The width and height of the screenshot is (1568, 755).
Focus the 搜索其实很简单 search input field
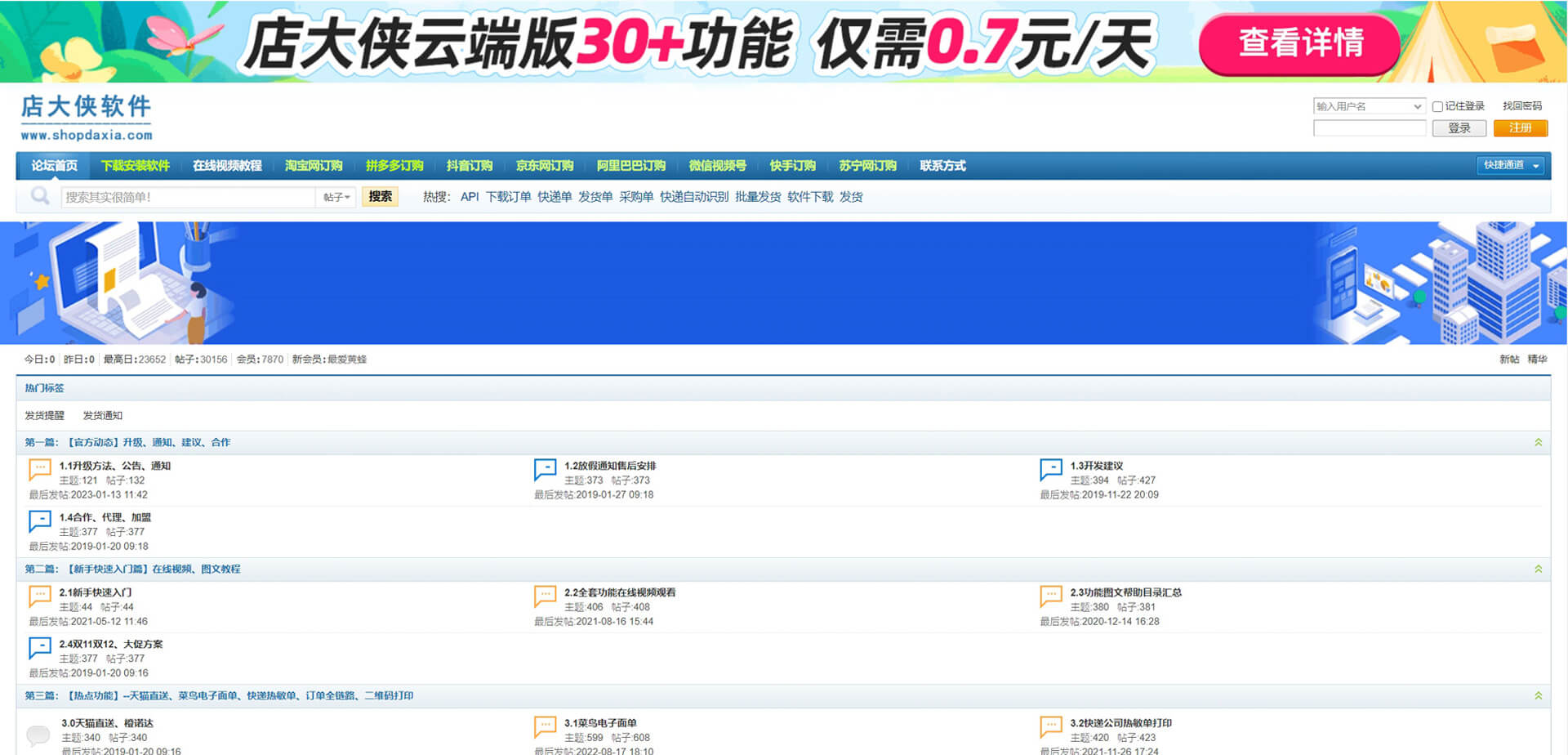(188, 197)
